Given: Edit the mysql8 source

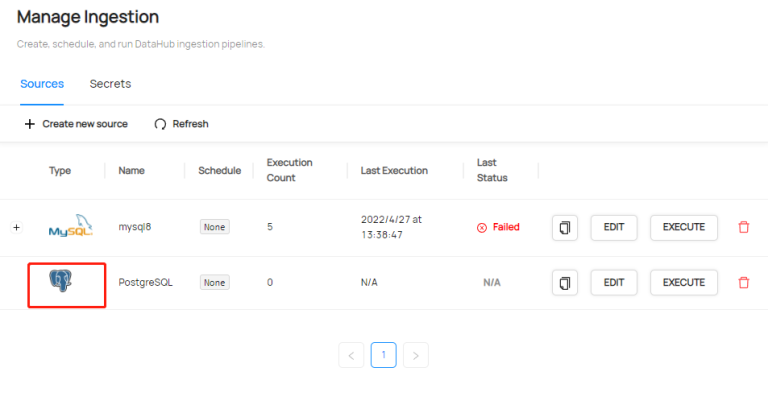Looking at the screenshot, I should (614, 227).
